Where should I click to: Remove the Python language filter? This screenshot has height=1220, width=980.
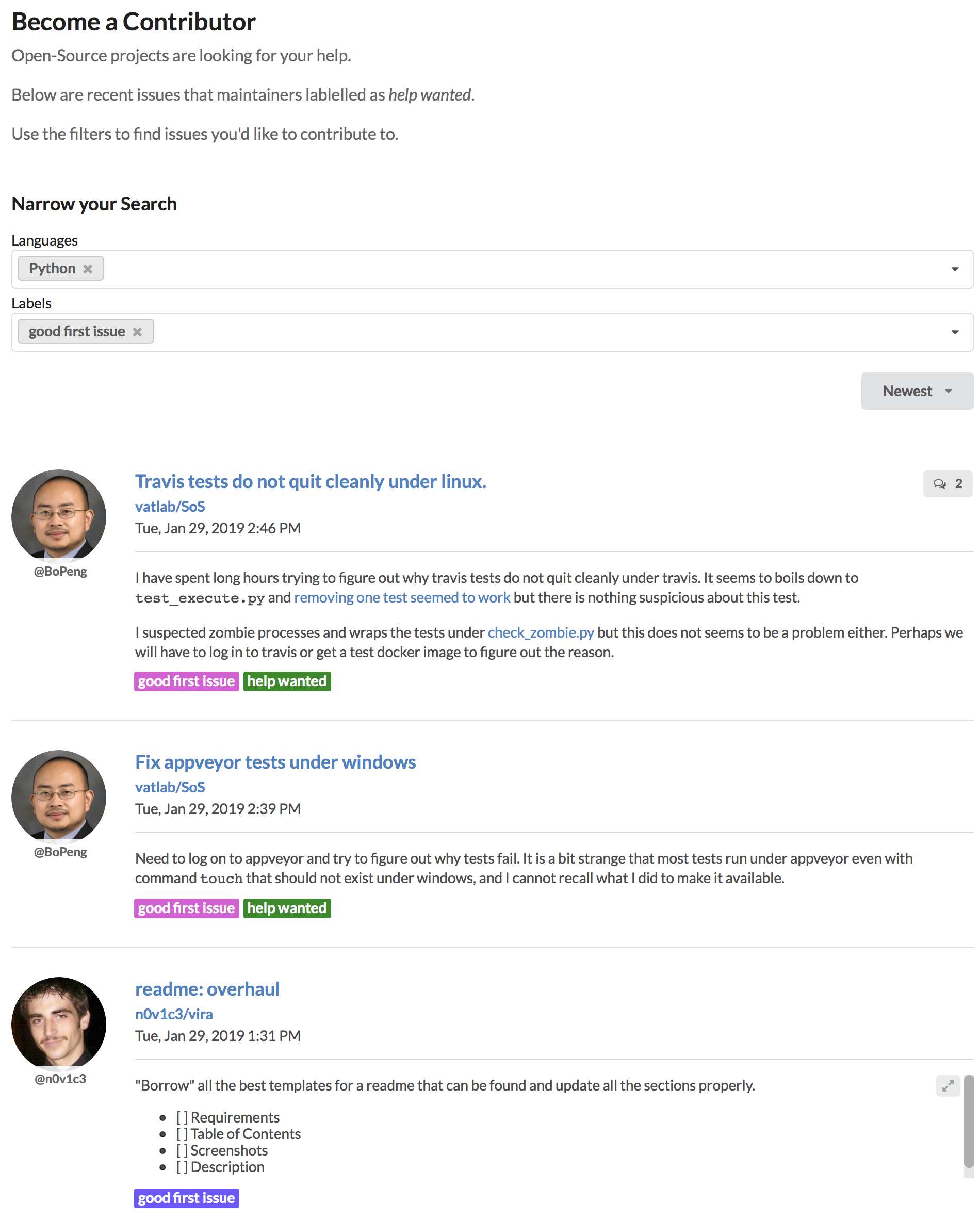pos(88,268)
